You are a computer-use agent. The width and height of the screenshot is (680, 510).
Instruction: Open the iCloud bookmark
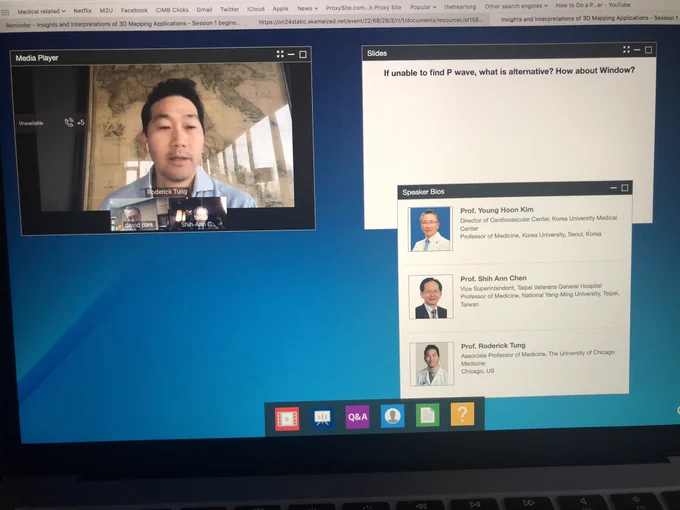click(x=255, y=9)
